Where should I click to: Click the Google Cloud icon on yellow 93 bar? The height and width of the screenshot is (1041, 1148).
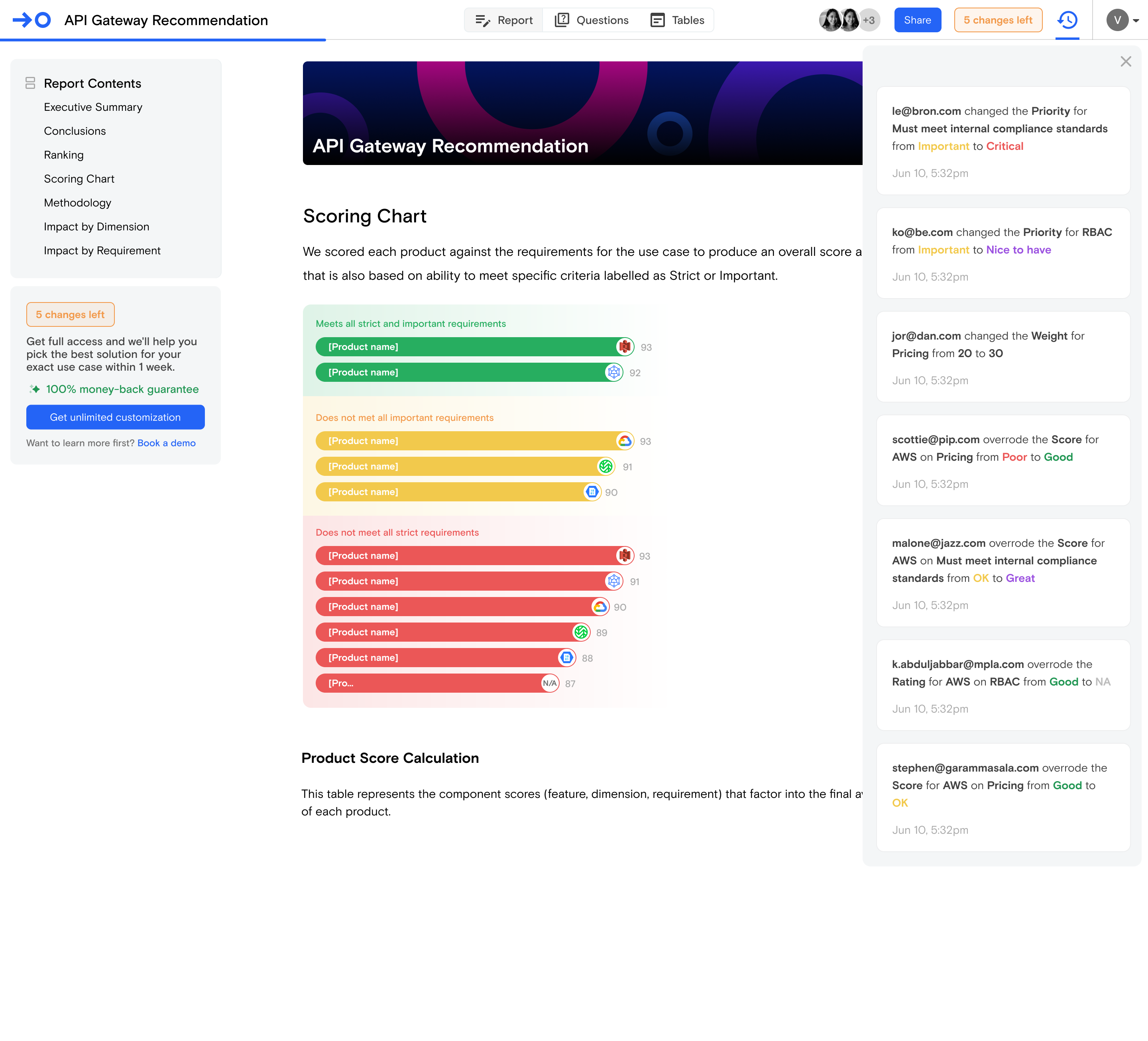625,441
